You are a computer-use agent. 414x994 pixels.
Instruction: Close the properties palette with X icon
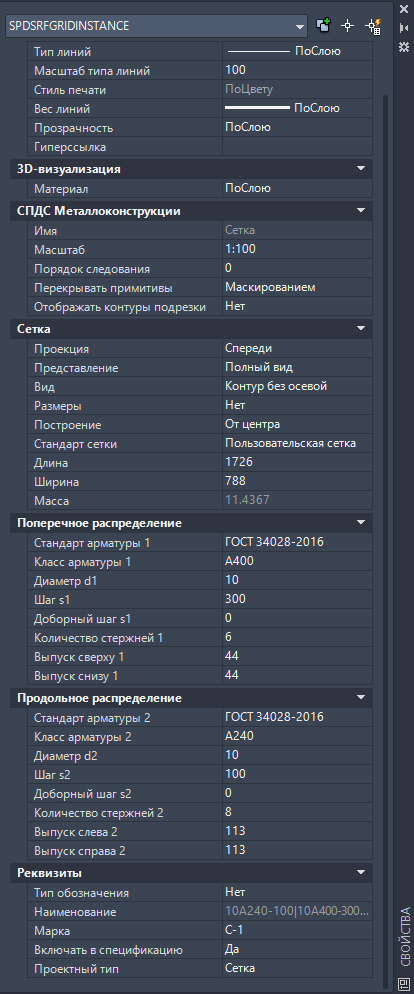coord(404,10)
